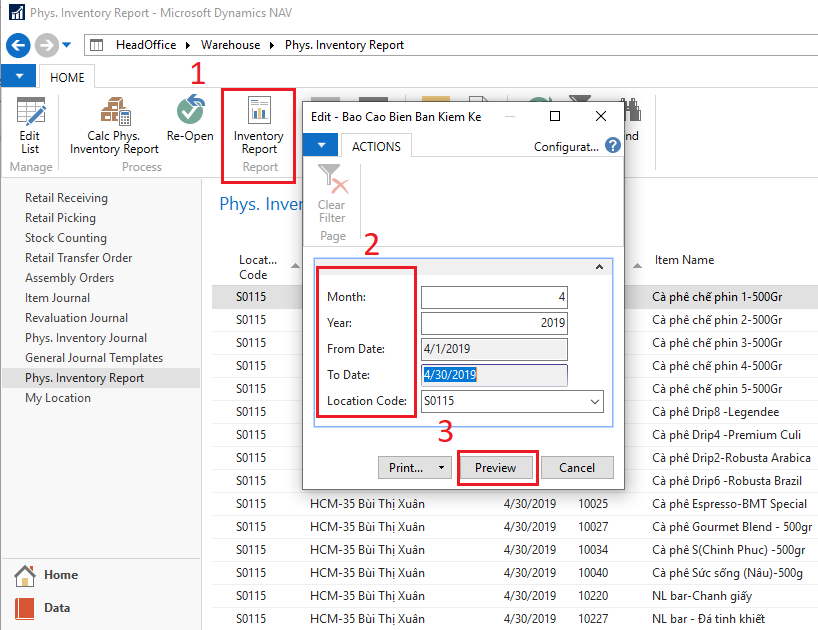The width and height of the screenshot is (818, 630).
Task: Expand the Location Code dropdown
Action: (x=595, y=402)
